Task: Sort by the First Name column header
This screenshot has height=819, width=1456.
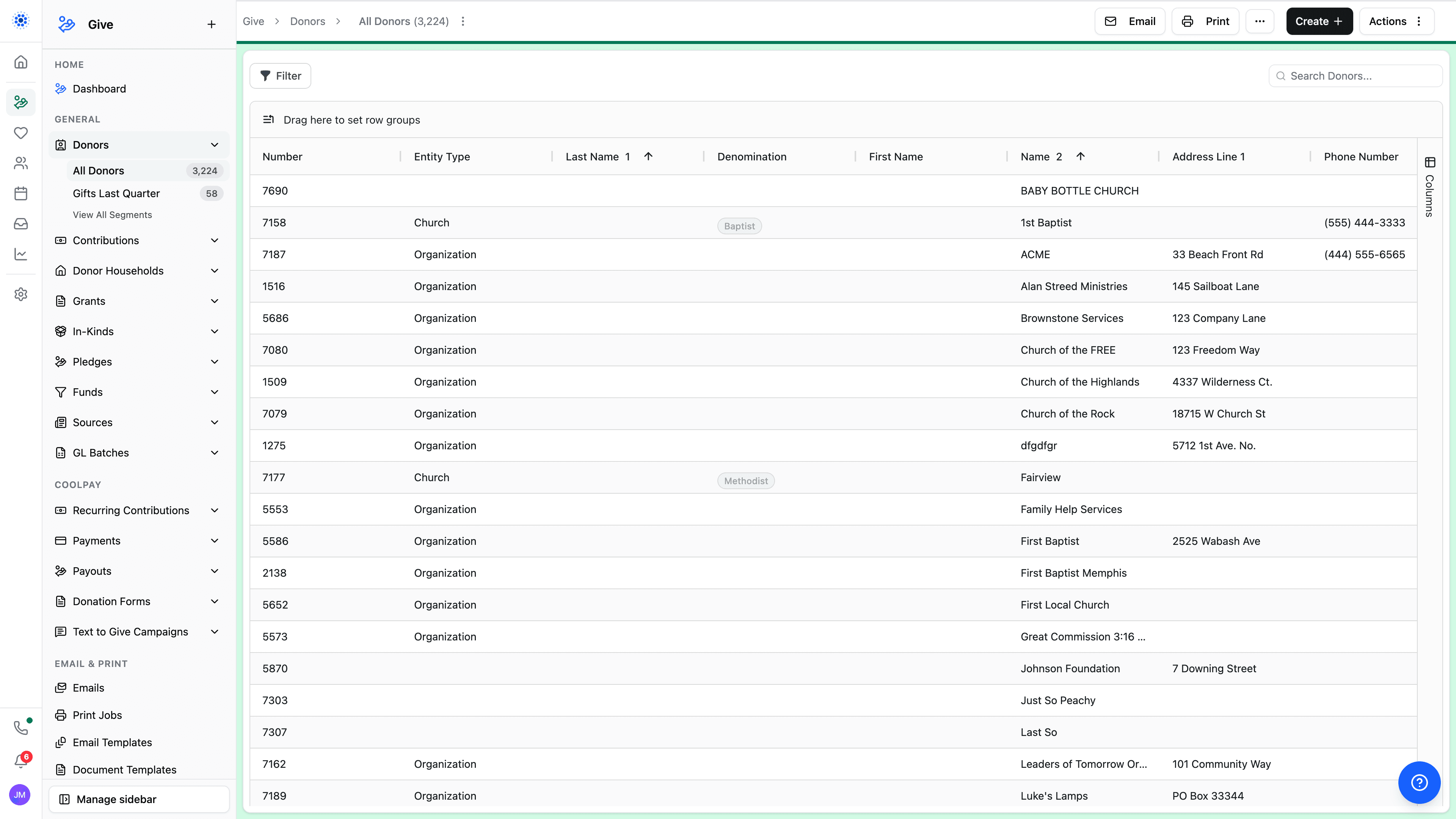Action: [x=896, y=157]
